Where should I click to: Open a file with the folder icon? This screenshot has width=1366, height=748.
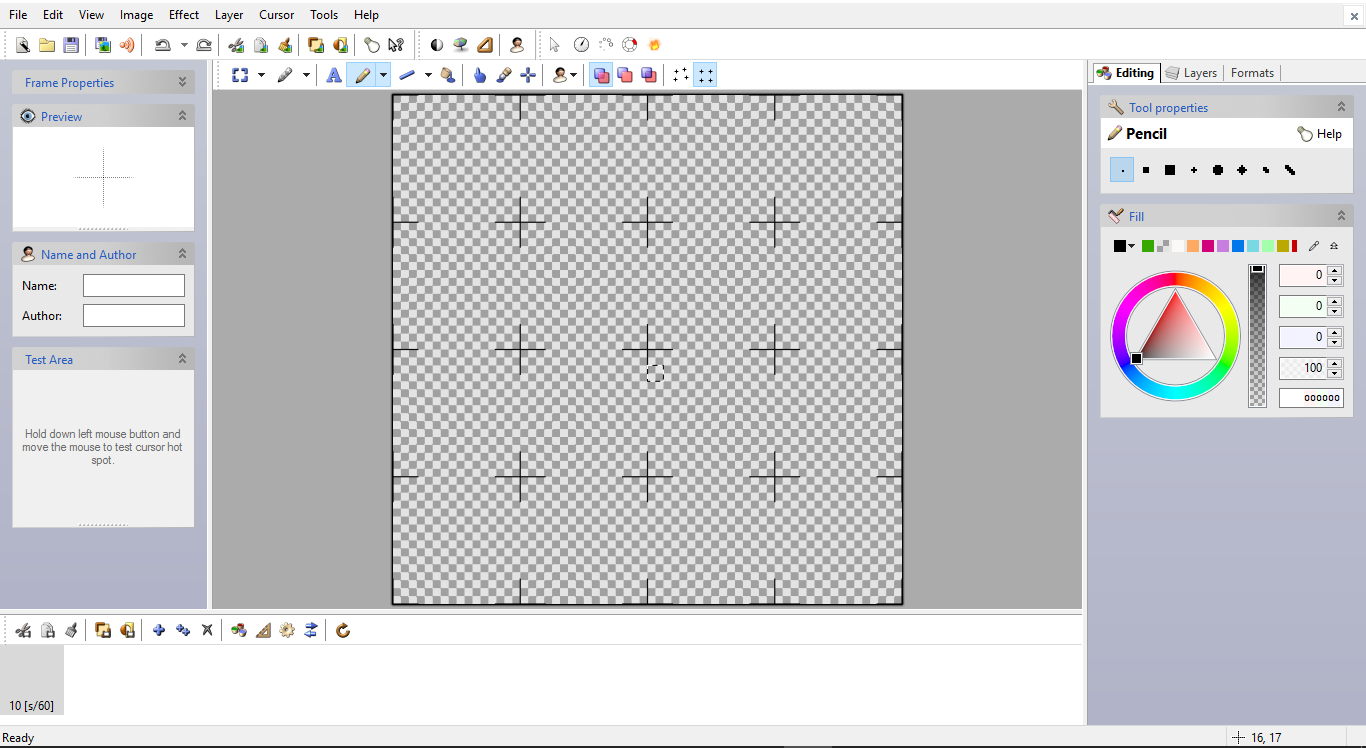(x=47, y=45)
